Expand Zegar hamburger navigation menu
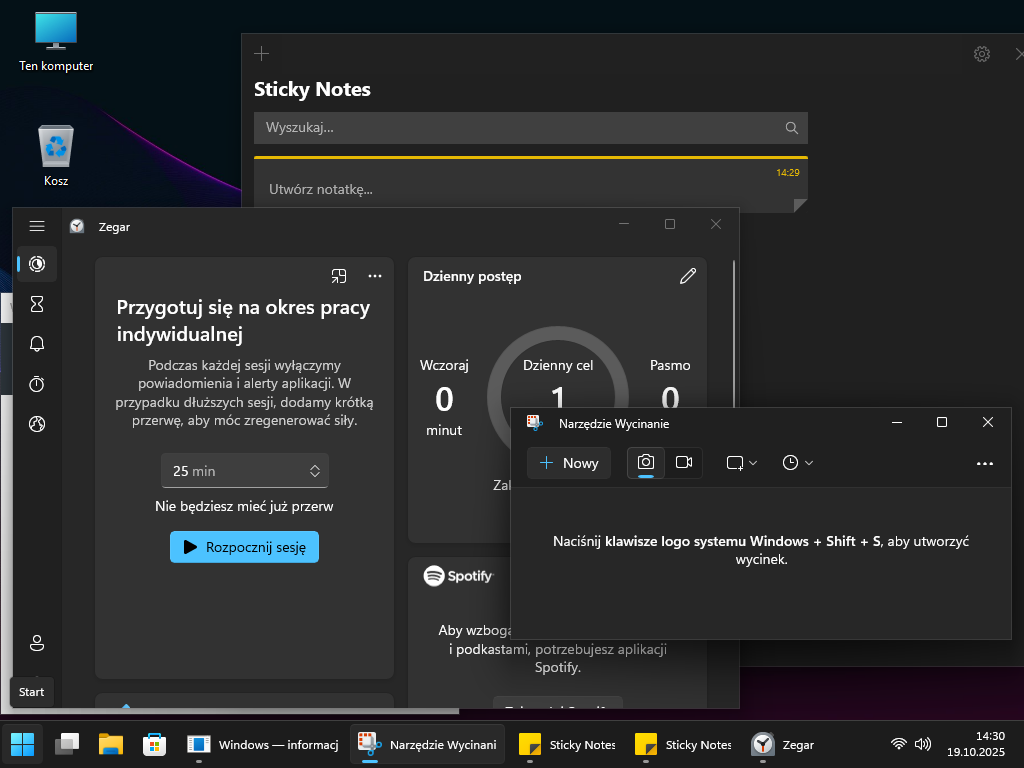The width and height of the screenshot is (1024, 768). pos(37,226)
